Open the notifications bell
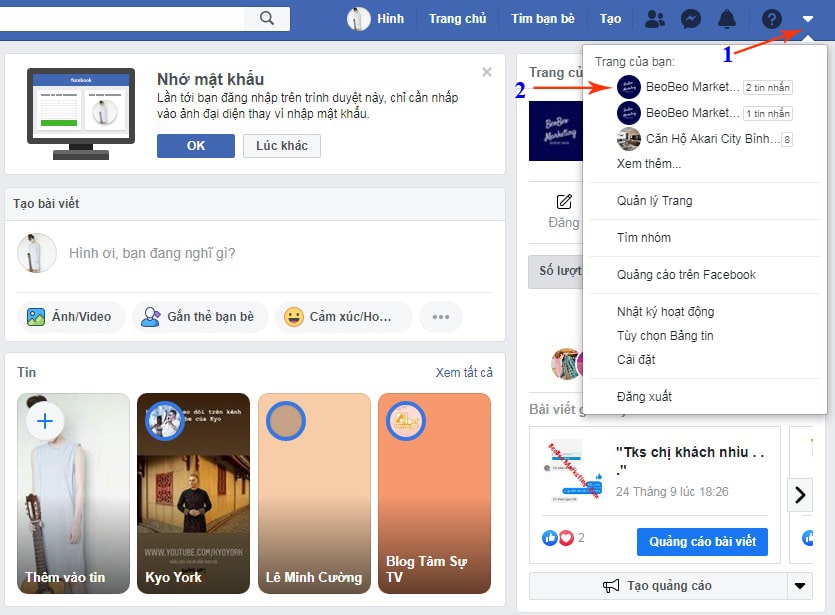 click(x=727, y=18)
